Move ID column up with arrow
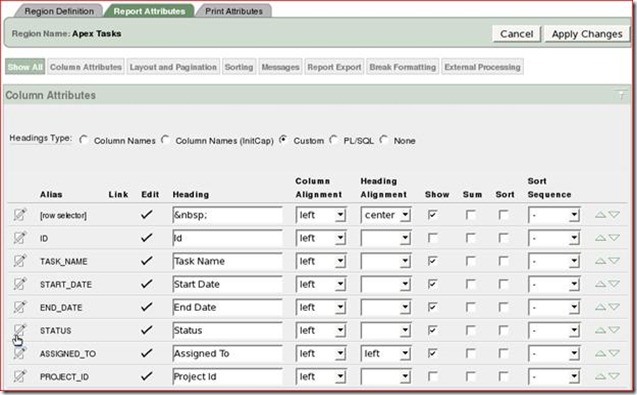 point(600,238)
